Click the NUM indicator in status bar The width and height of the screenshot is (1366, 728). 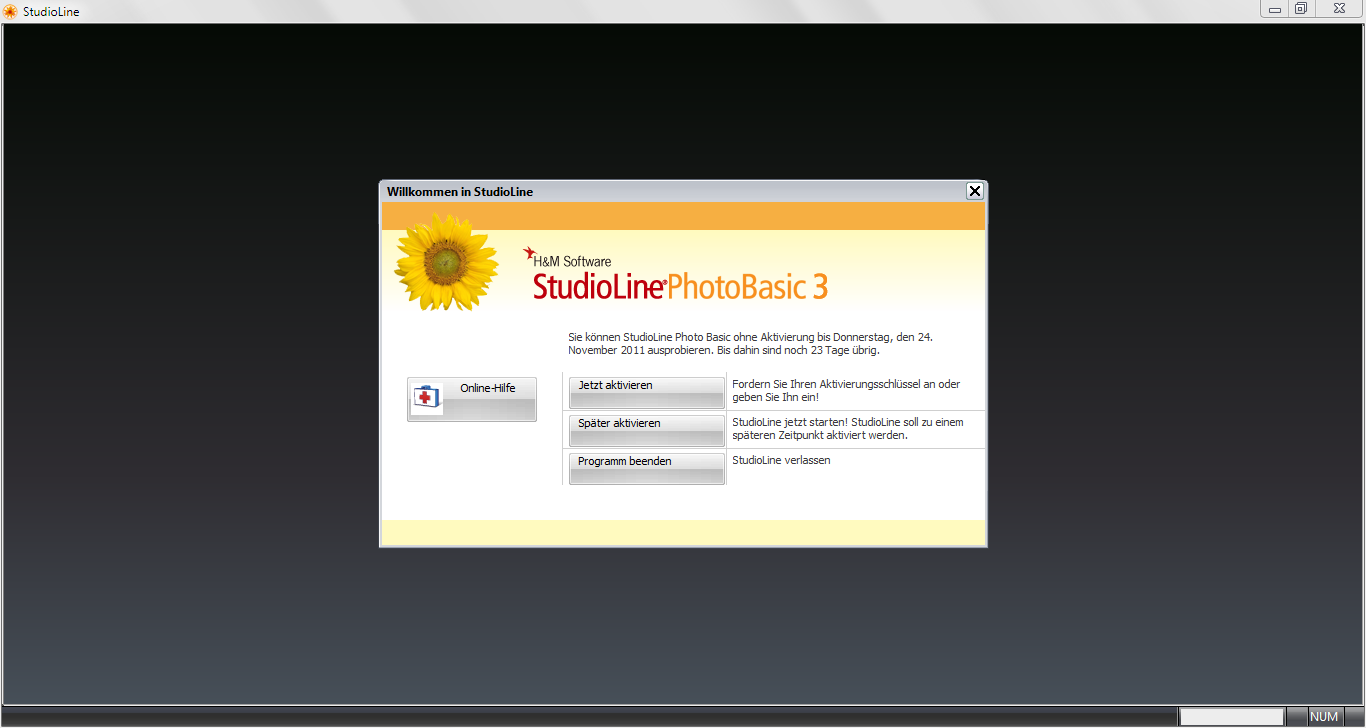click(x=1324, y=717)
